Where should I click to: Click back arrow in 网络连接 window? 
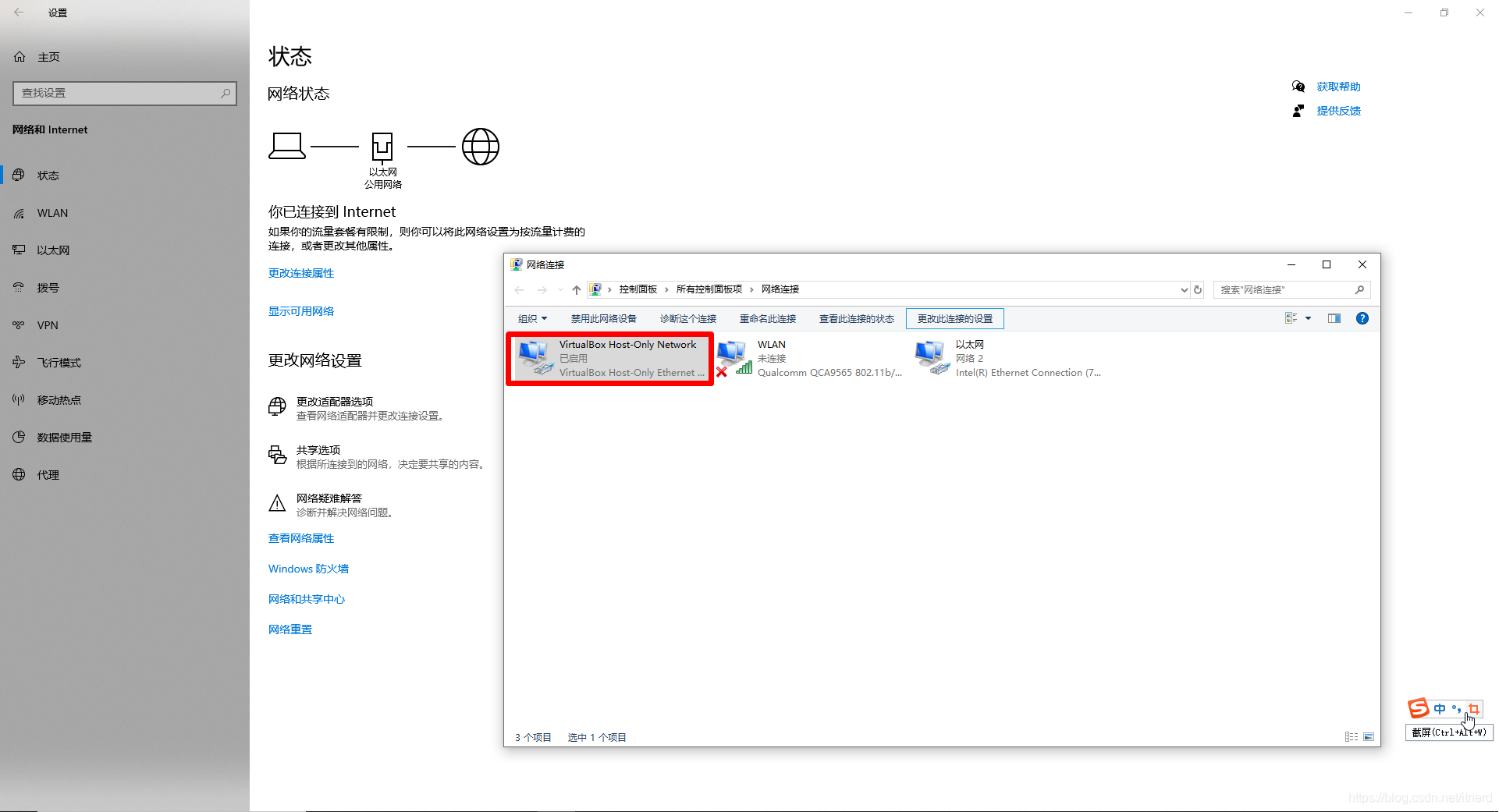[x=519, y=289]
